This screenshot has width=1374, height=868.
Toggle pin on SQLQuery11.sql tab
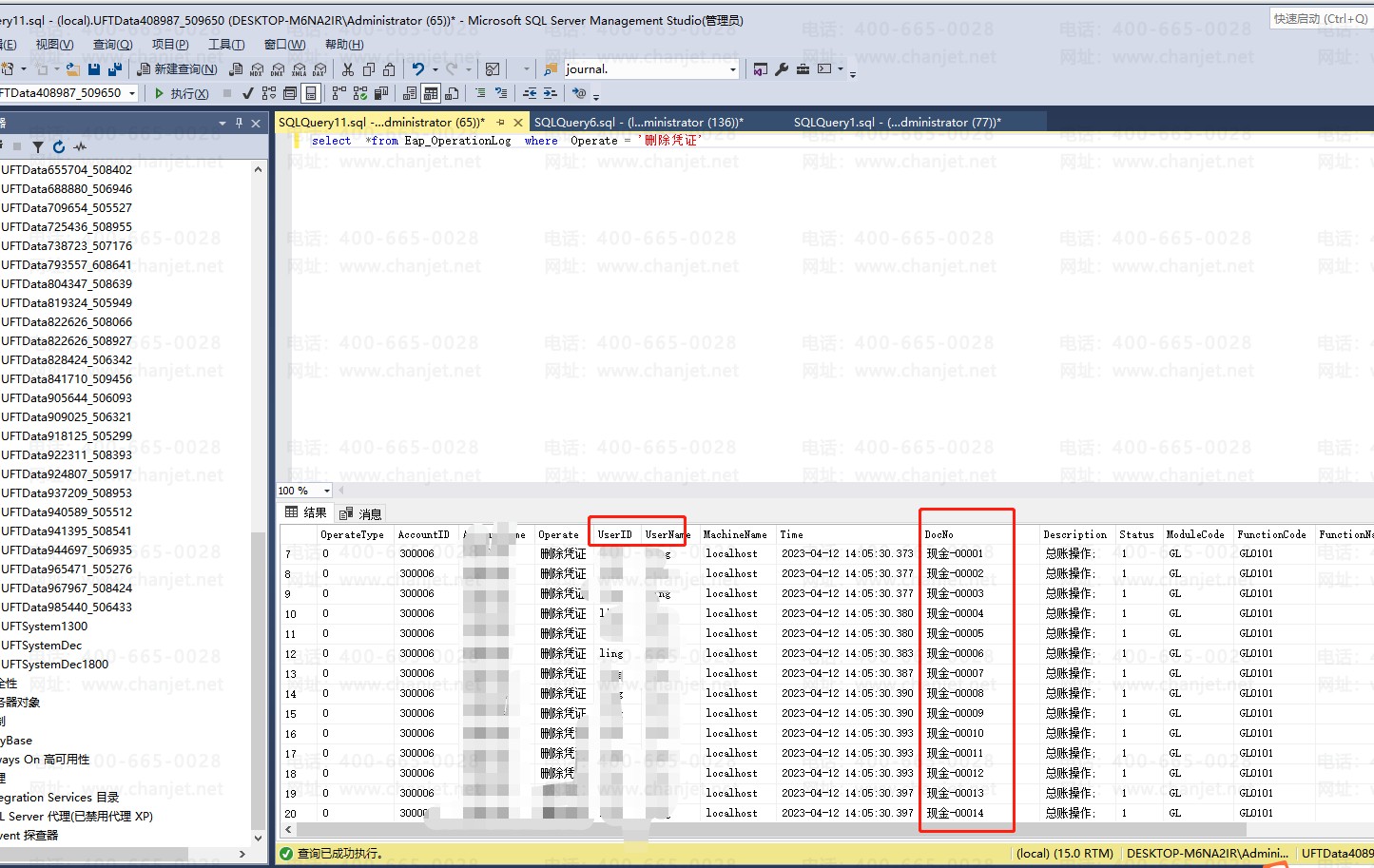[x=500, y=123]
